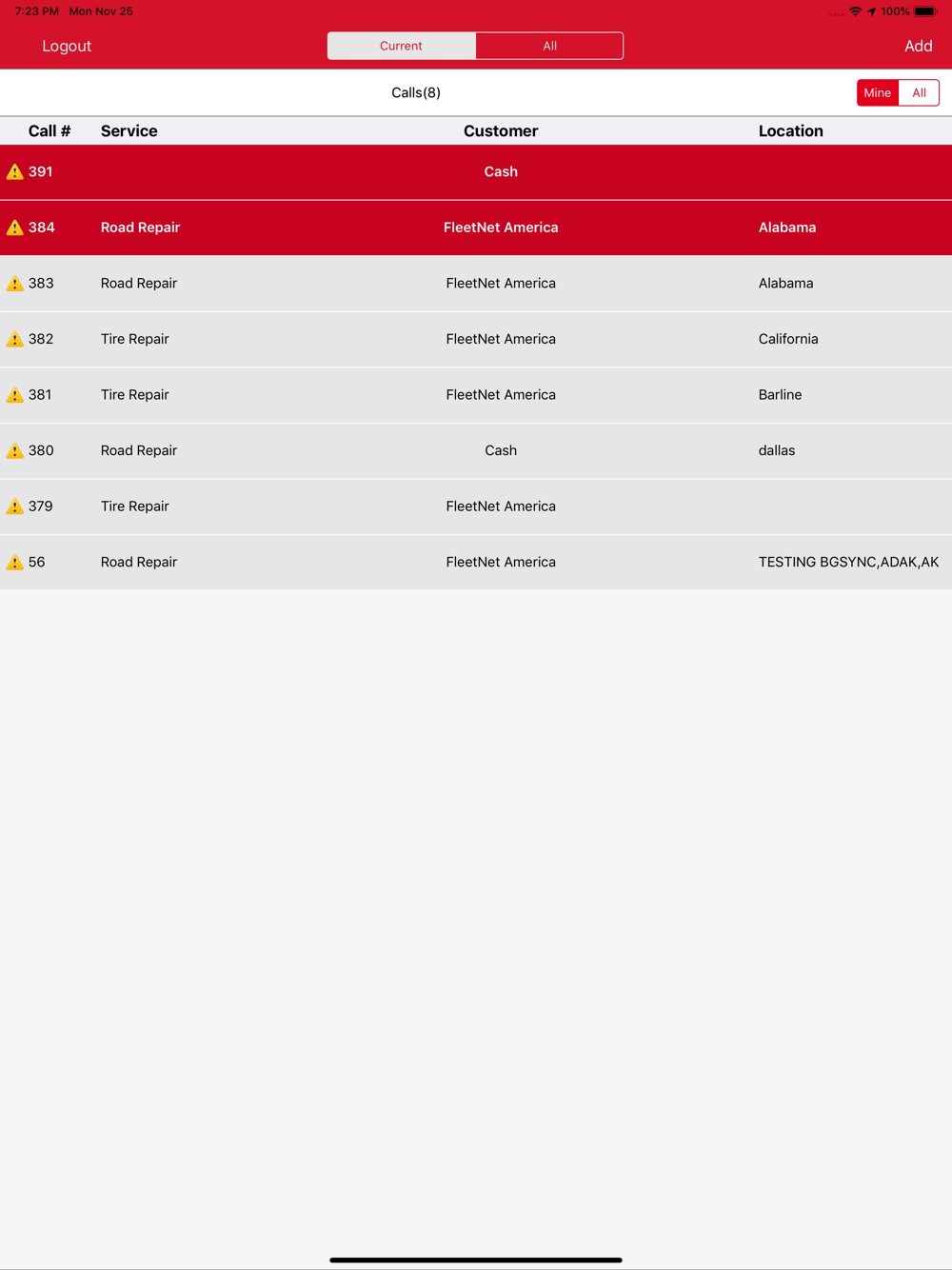Select the Call # column header
Image resolution: width=952 pixels, height=1270 pixels.
tap(50, 131)
